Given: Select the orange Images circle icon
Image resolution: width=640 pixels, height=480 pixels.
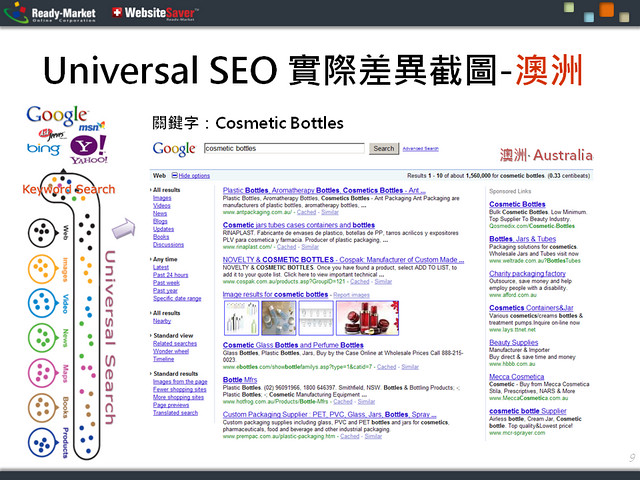Looking at the screenshot, I should [x=42, y=269].
